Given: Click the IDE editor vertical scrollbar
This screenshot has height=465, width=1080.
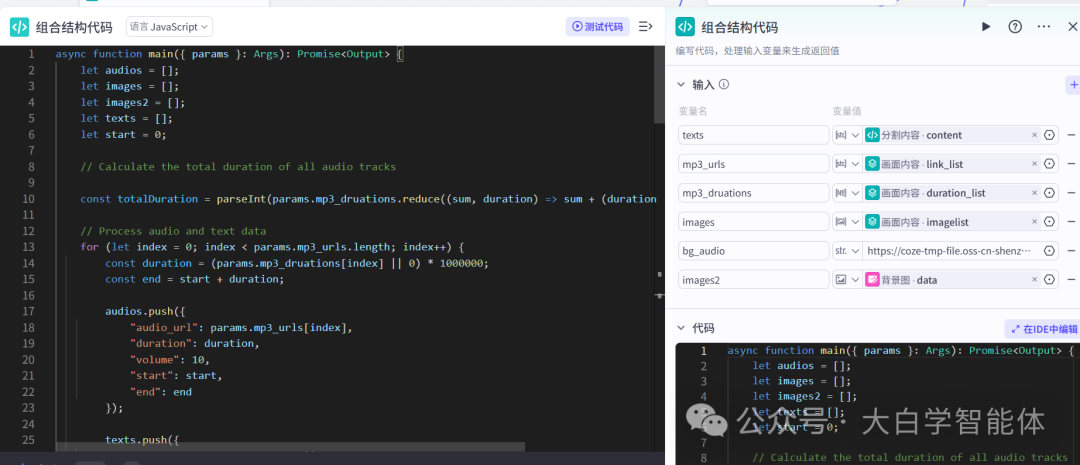Looking at the screenshot, I should (x=659, y=83).
